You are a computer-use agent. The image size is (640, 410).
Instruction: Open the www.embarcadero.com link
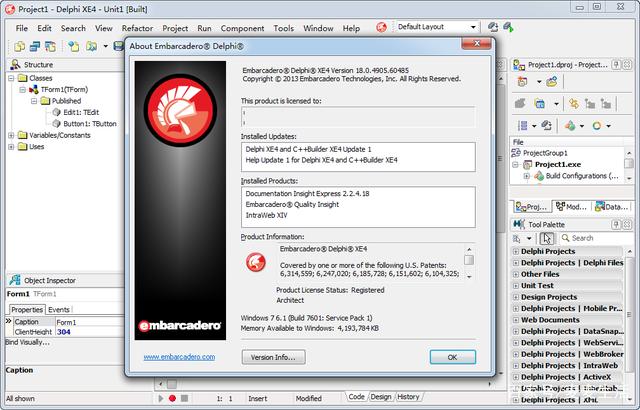[x=179, y=357]
